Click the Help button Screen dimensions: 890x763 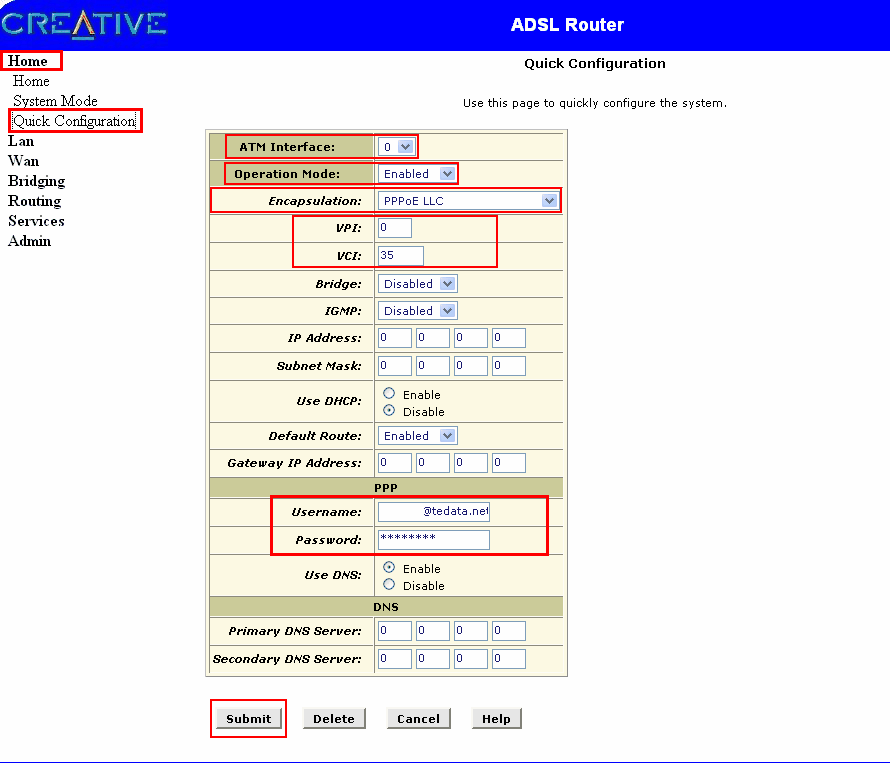[x=496, y=719]
